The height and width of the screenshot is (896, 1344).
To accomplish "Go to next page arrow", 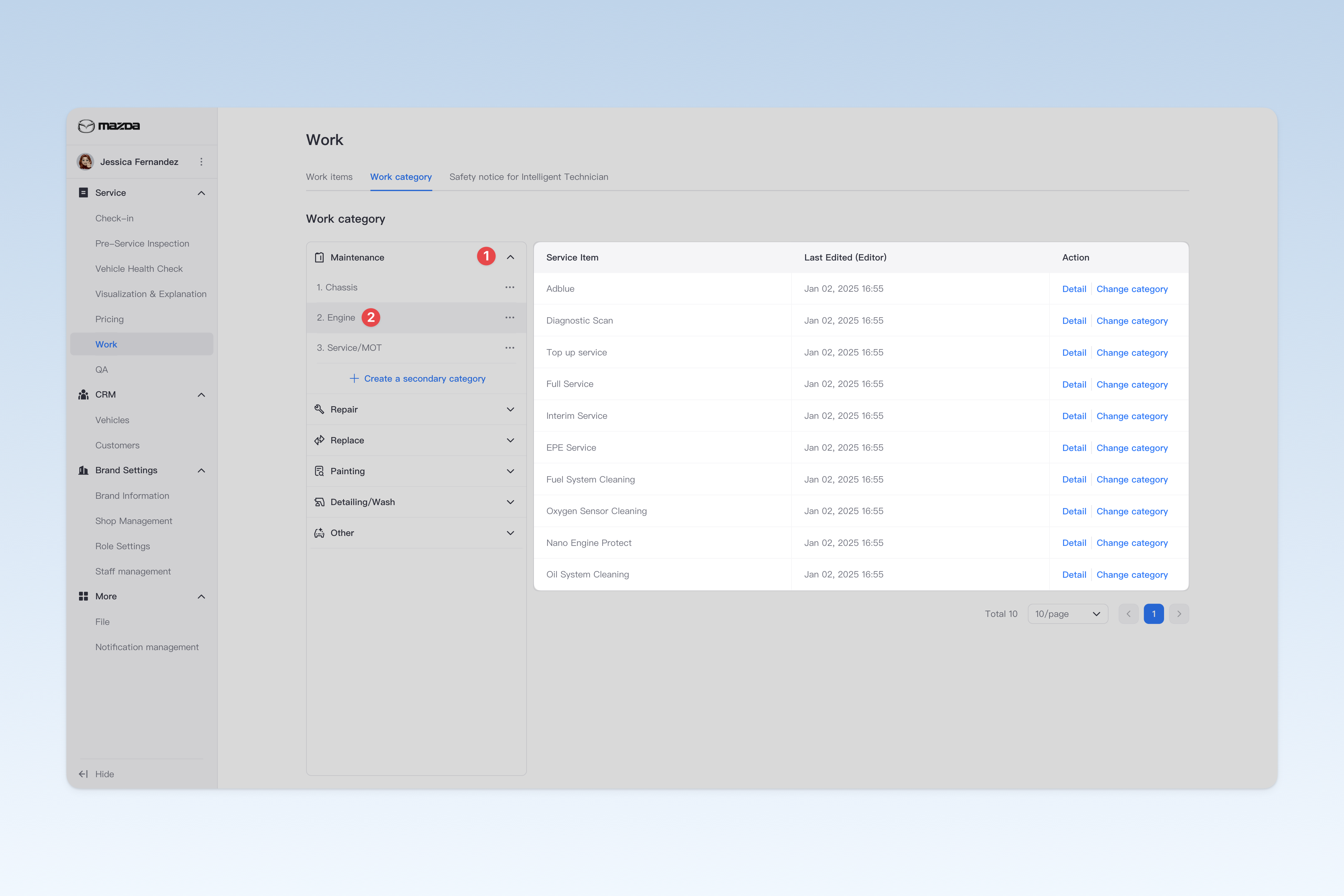I will (1179, 614).
